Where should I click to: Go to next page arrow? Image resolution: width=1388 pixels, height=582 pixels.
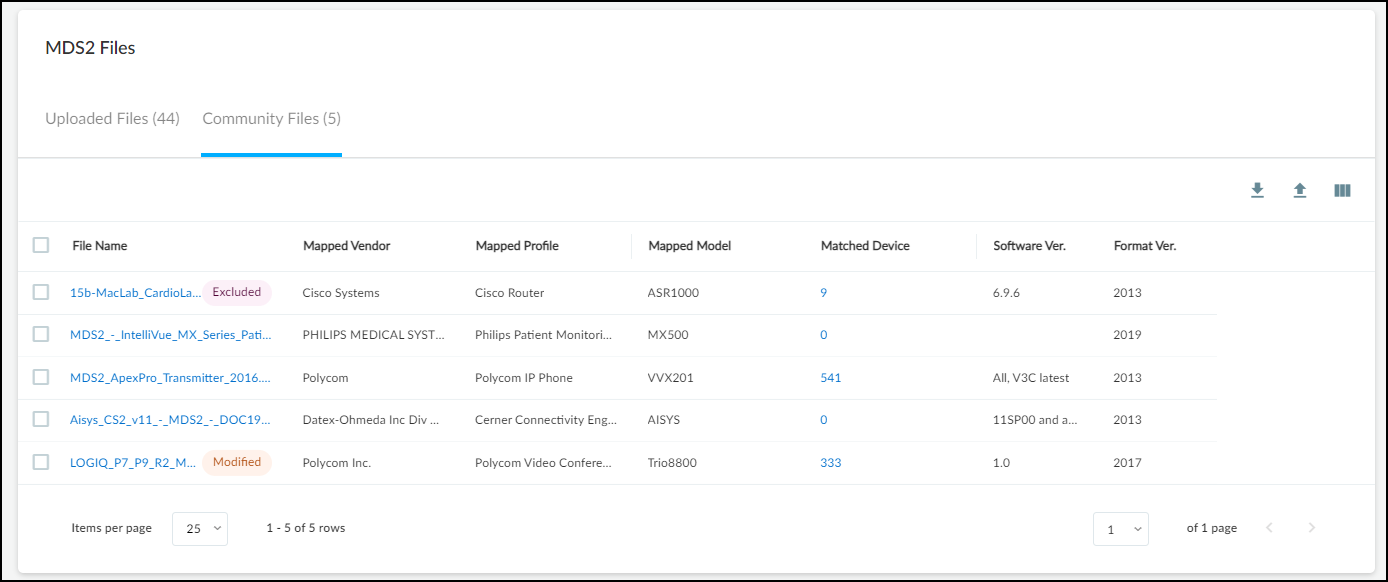[x=1312, y=528]
